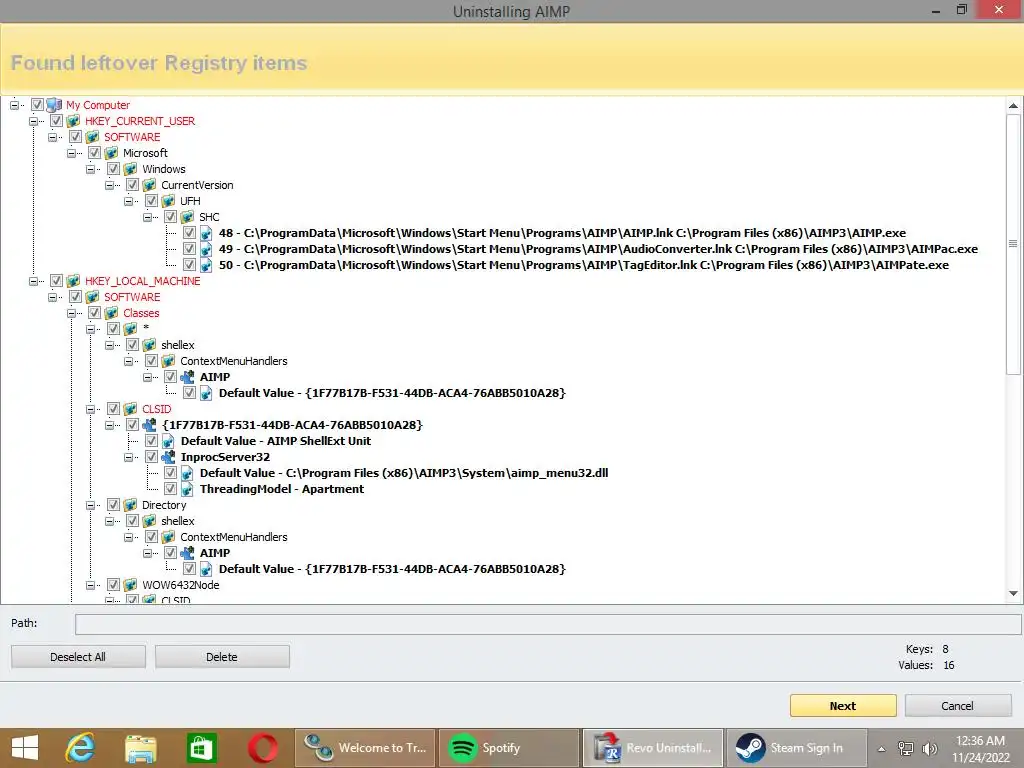Click the Directory key icon
This screenshot has height=768, width=1024.
(131, 505)
